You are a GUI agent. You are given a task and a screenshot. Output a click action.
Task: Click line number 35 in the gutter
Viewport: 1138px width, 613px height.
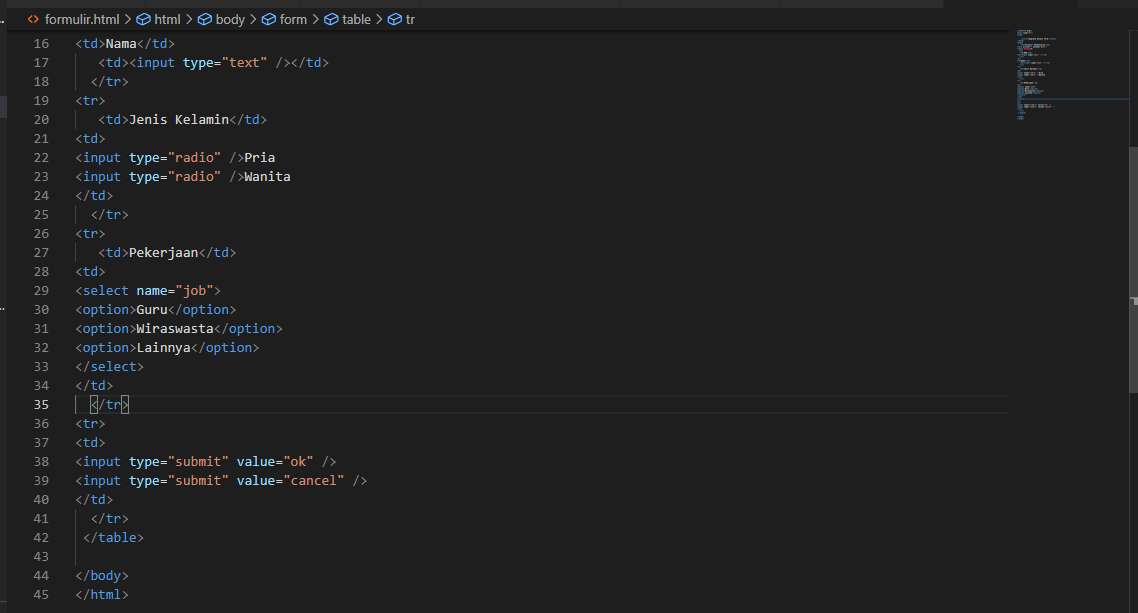click(40, 404)
